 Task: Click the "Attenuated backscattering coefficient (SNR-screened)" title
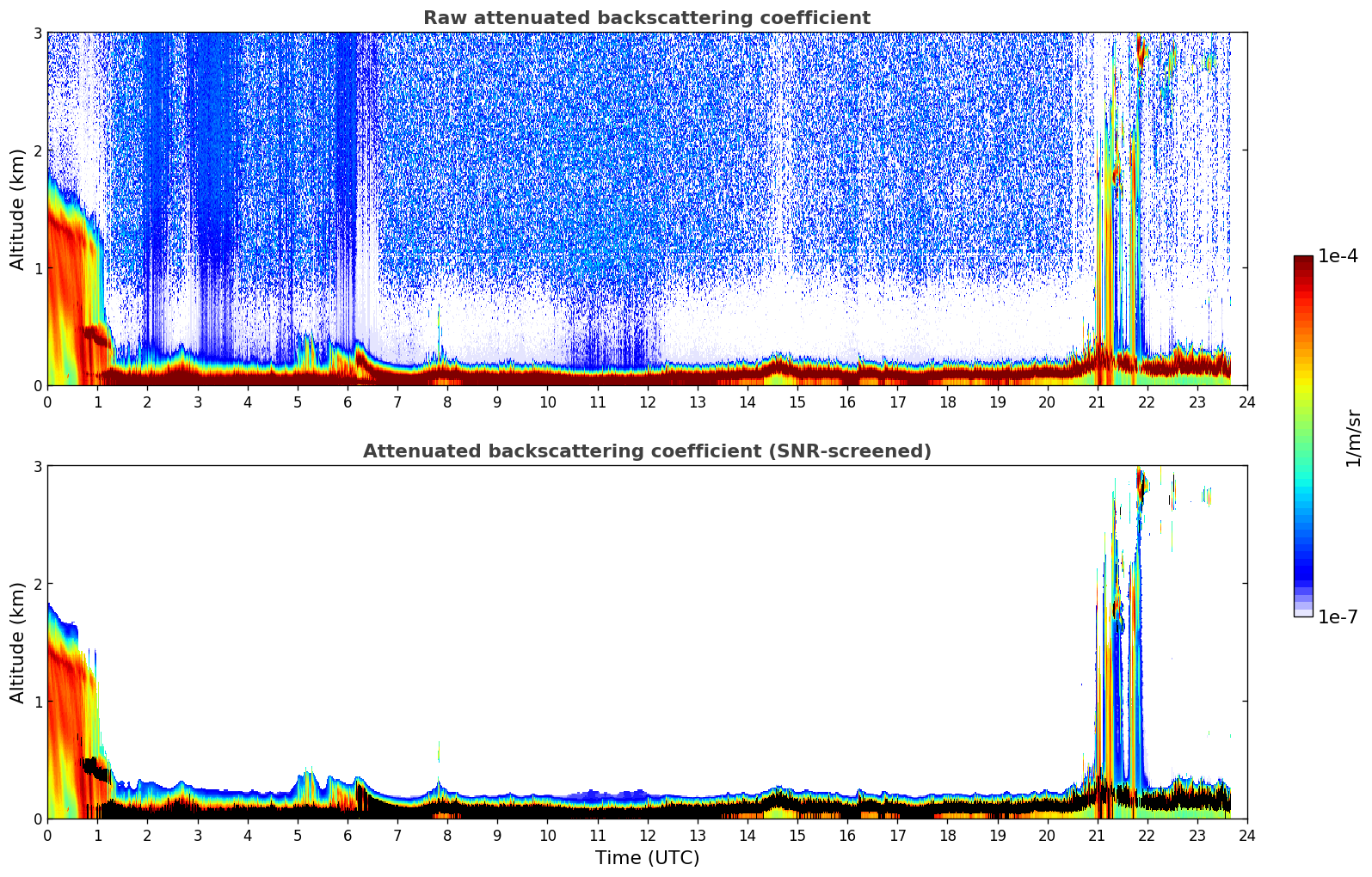point(647,451)
